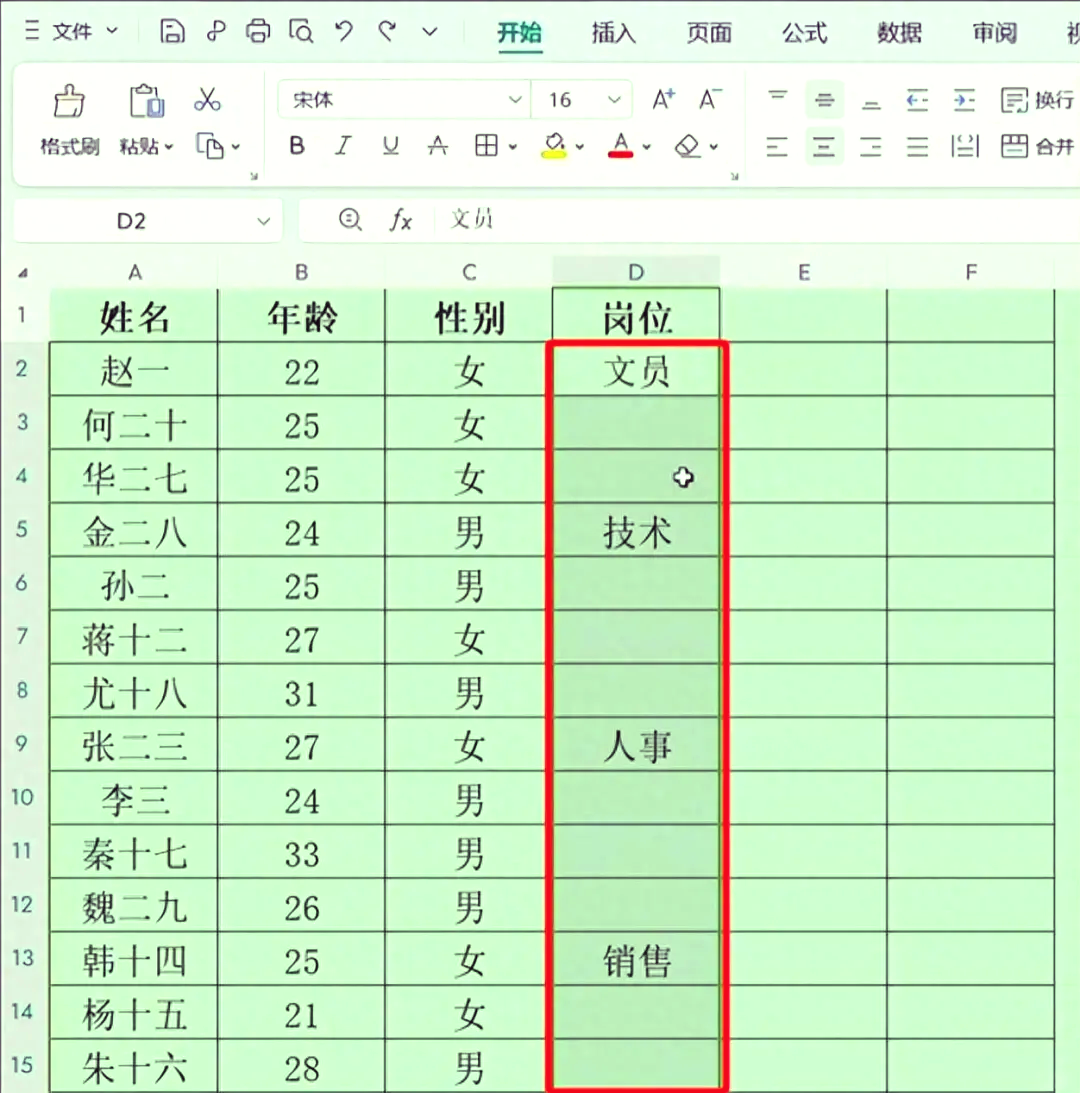Screen dimensions: 1080x1093
Task: Open the 公式 ribbon tab
Action: (x=804, y=32)
